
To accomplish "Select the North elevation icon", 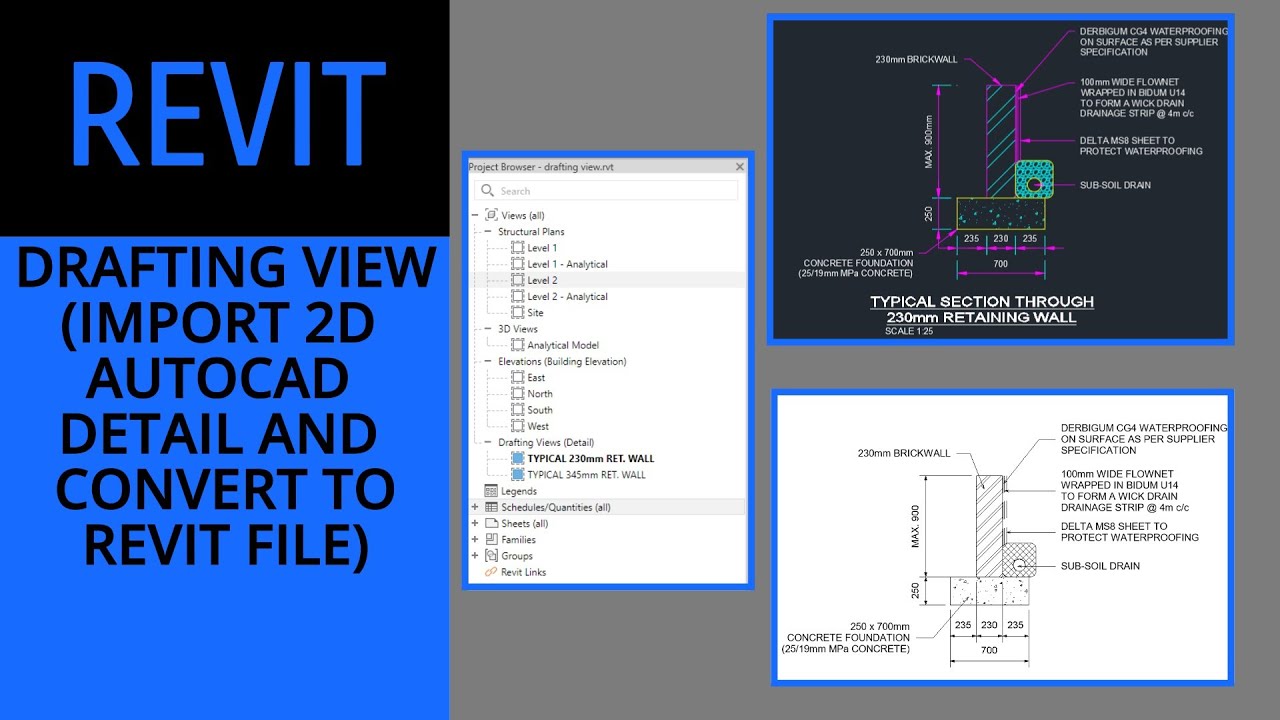I will (517, 394).
